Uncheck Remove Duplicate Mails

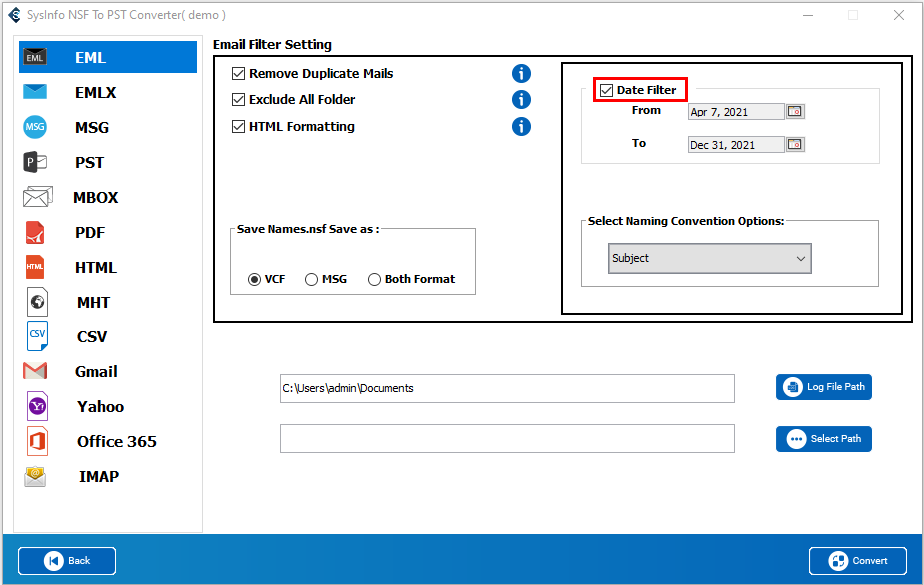239,73
